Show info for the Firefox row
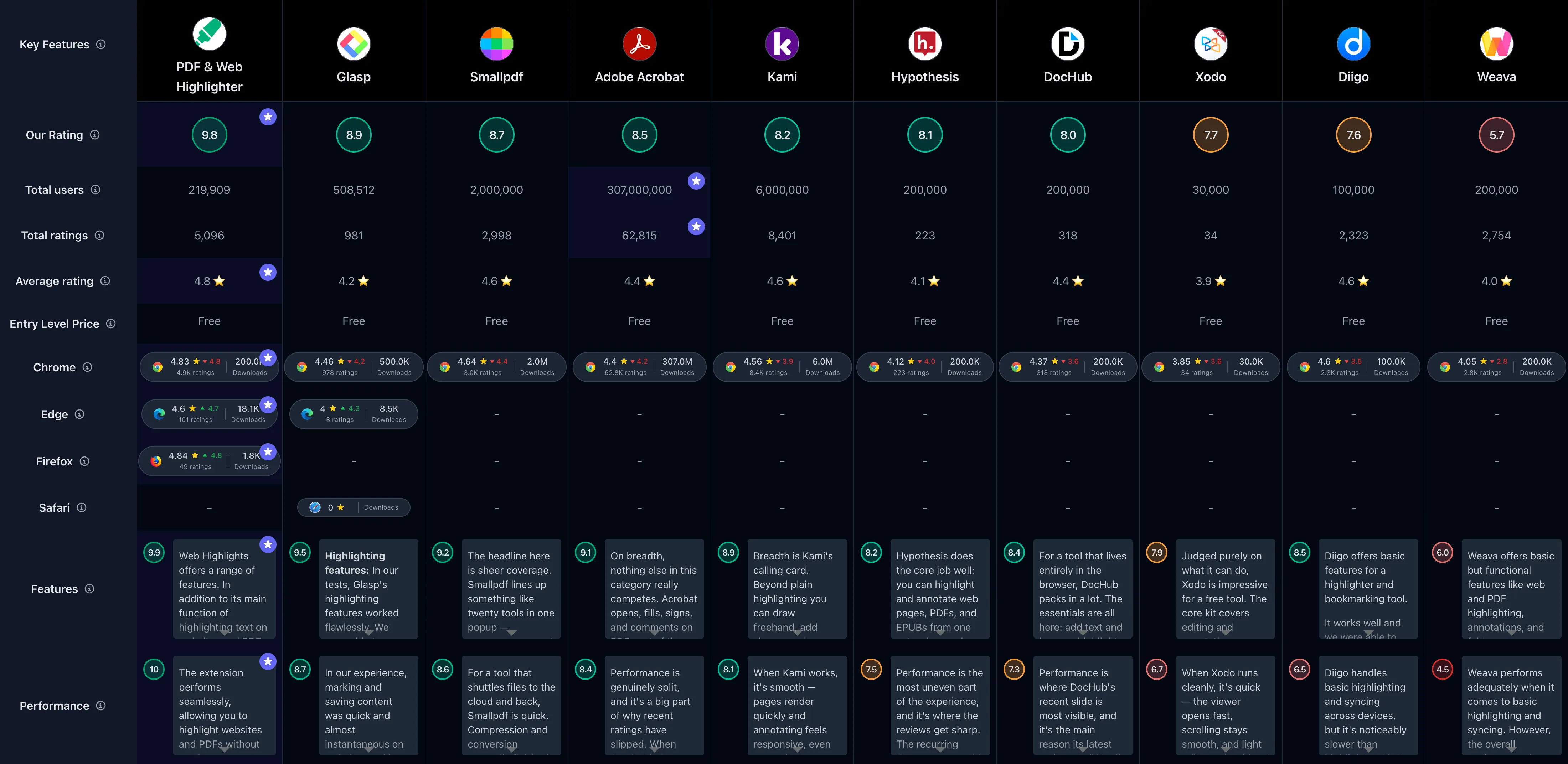The image size is (1568, 764). 84,461
